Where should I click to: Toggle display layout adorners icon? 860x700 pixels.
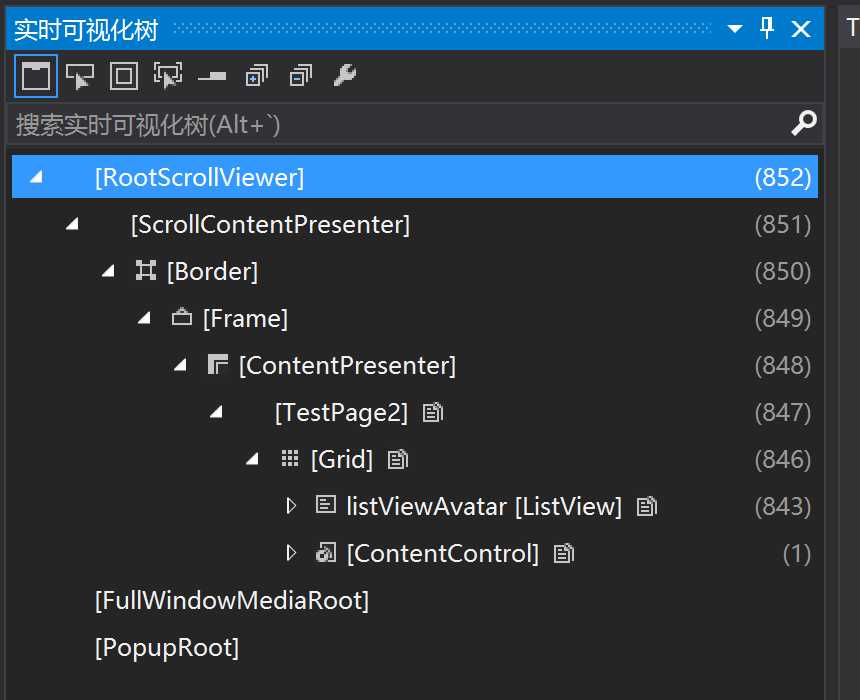(x=124, y=76)
